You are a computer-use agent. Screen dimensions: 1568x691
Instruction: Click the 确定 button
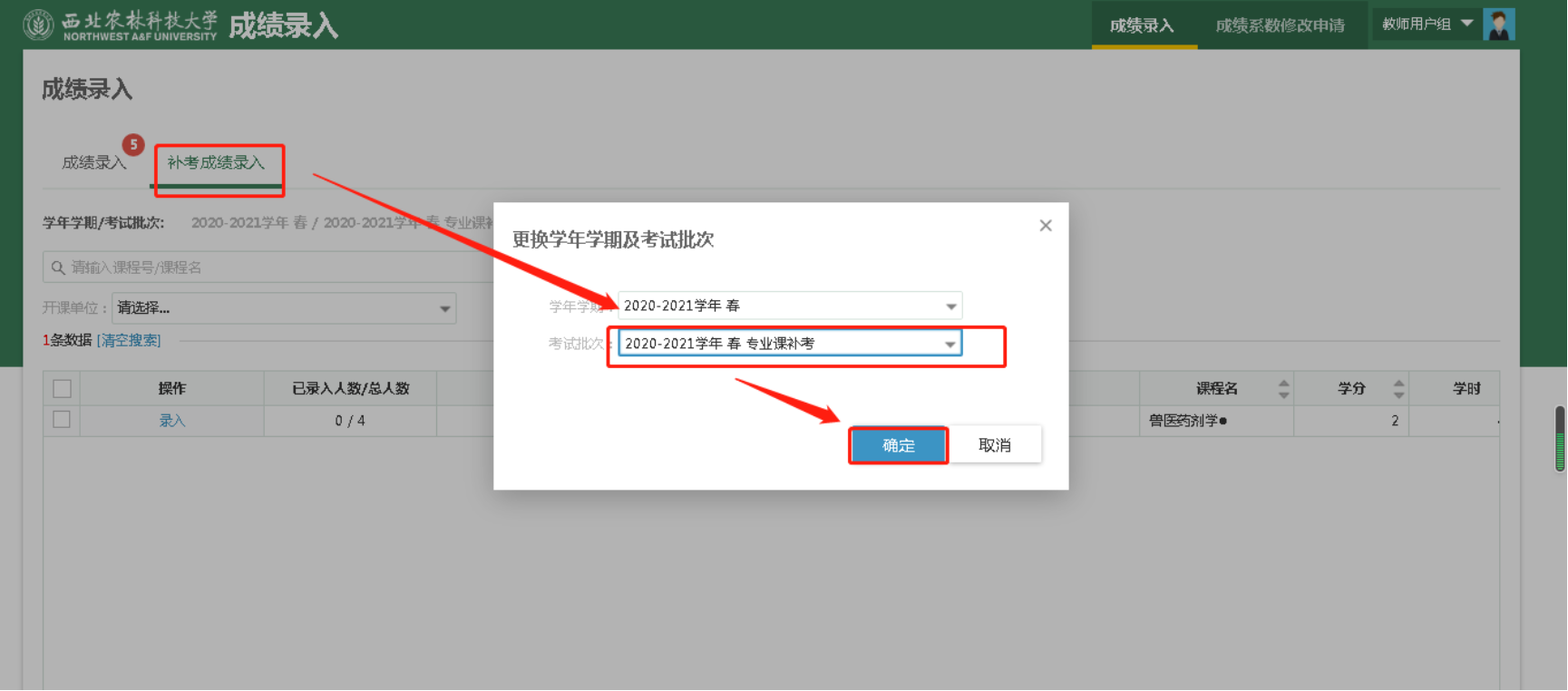[x=898, y=445]
